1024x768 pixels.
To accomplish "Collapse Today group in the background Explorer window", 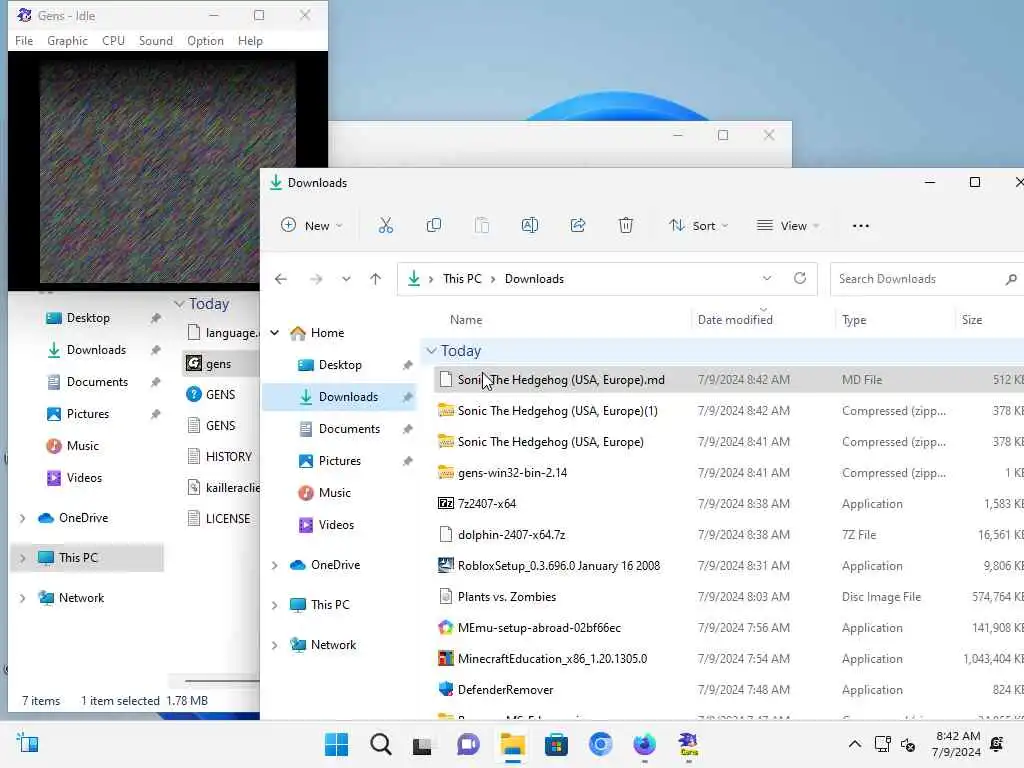I will point(179,304).
